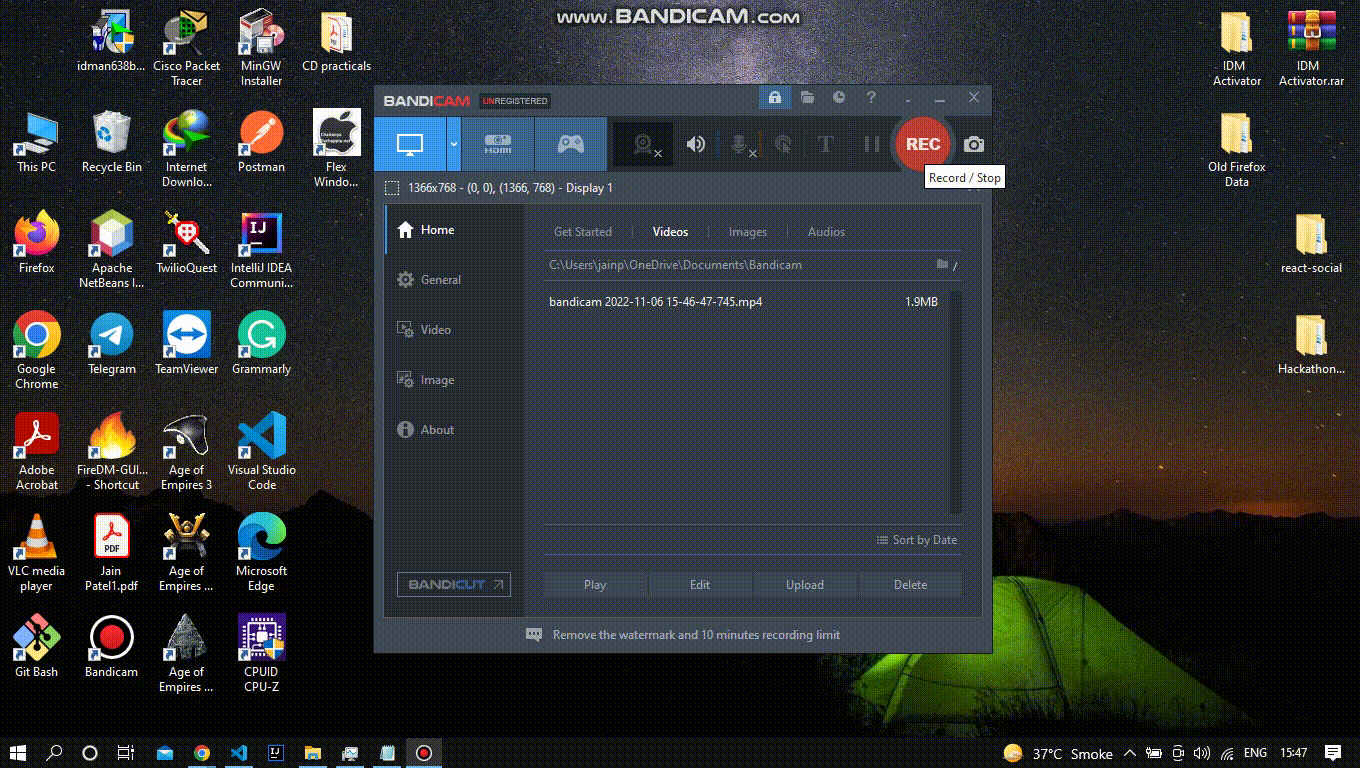
Task: Open screen recording mode dropdown arrow
Action: [453, 144]
